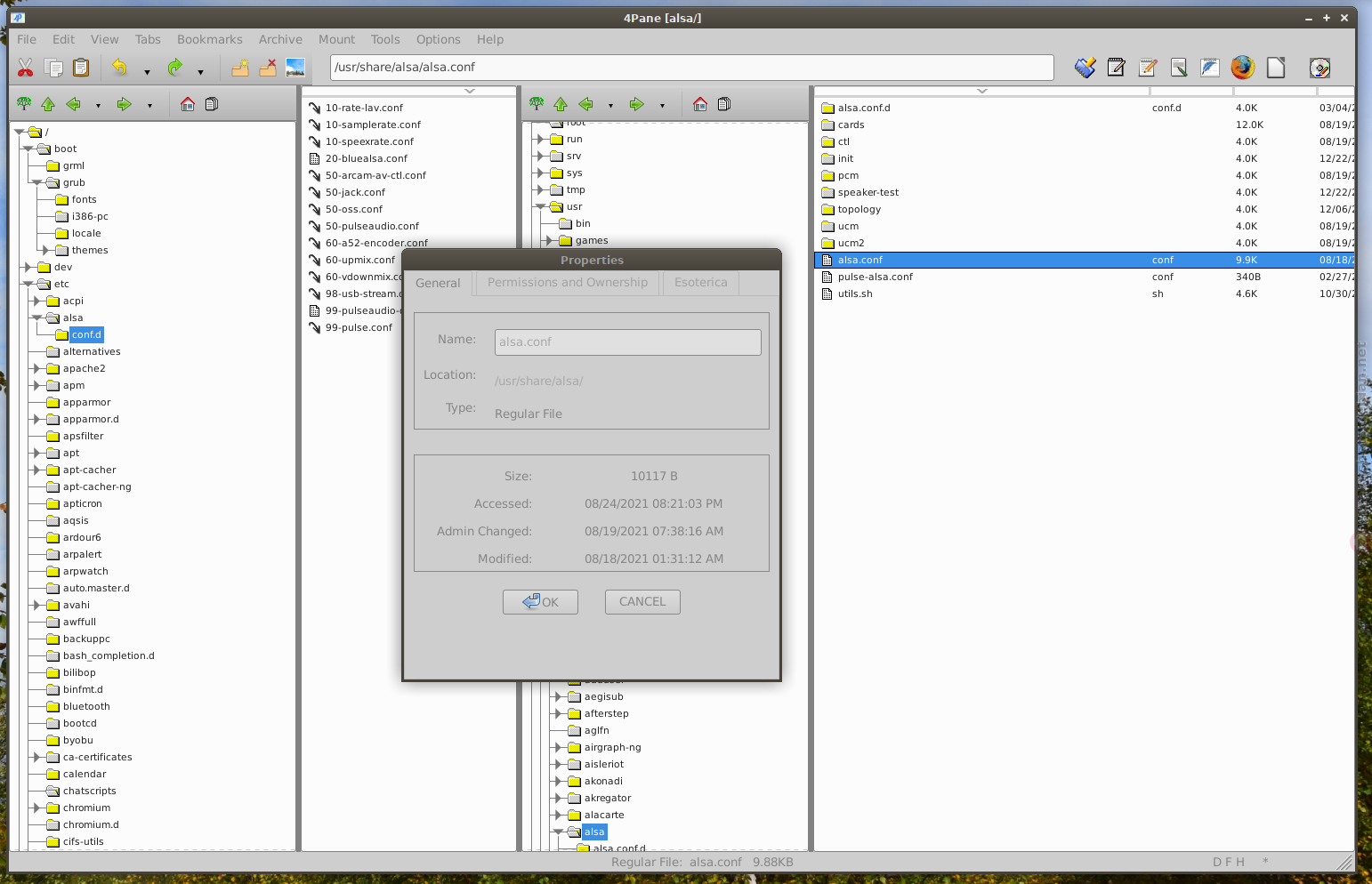Image resolution: width=1372 pixels, height=884 pixels.
Task: Click the Add Bookmark folder-with-star icon
Action: coord(240,68)
